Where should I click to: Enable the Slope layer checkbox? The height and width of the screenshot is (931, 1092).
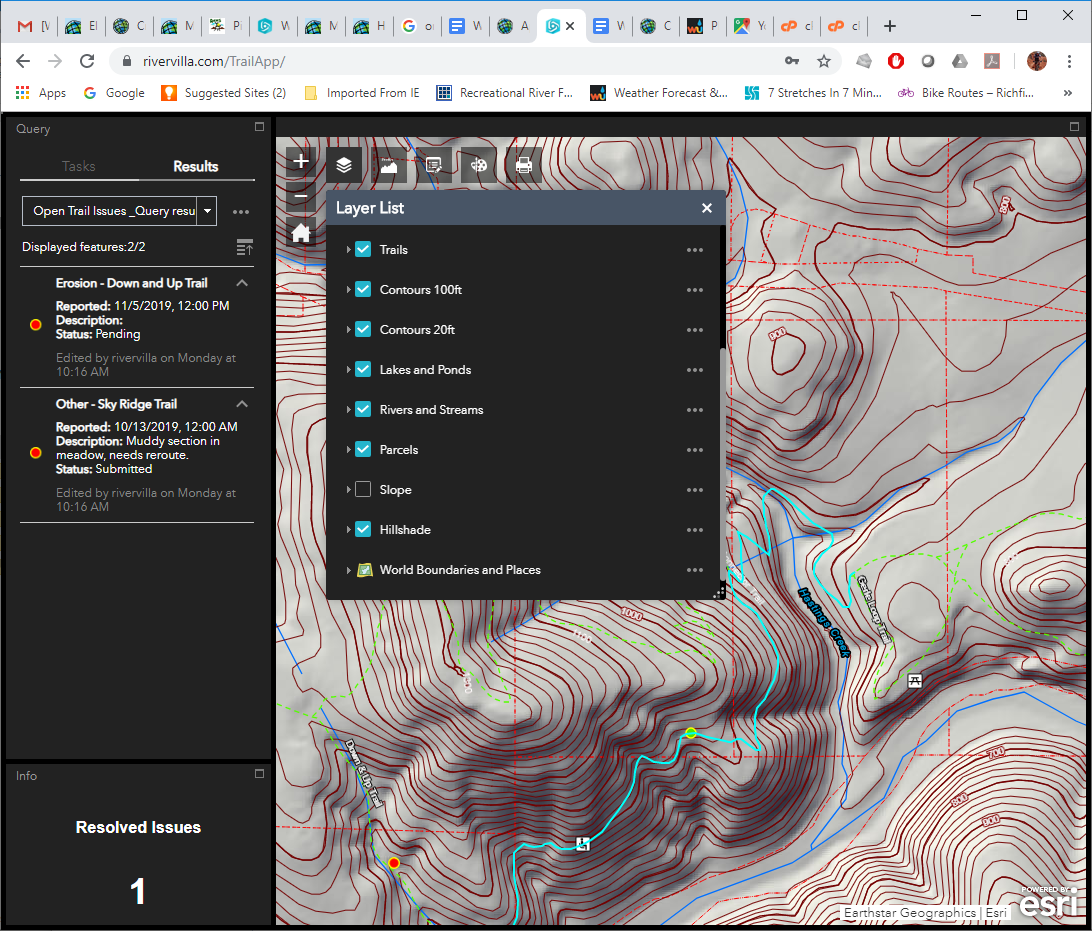[363, 490]
